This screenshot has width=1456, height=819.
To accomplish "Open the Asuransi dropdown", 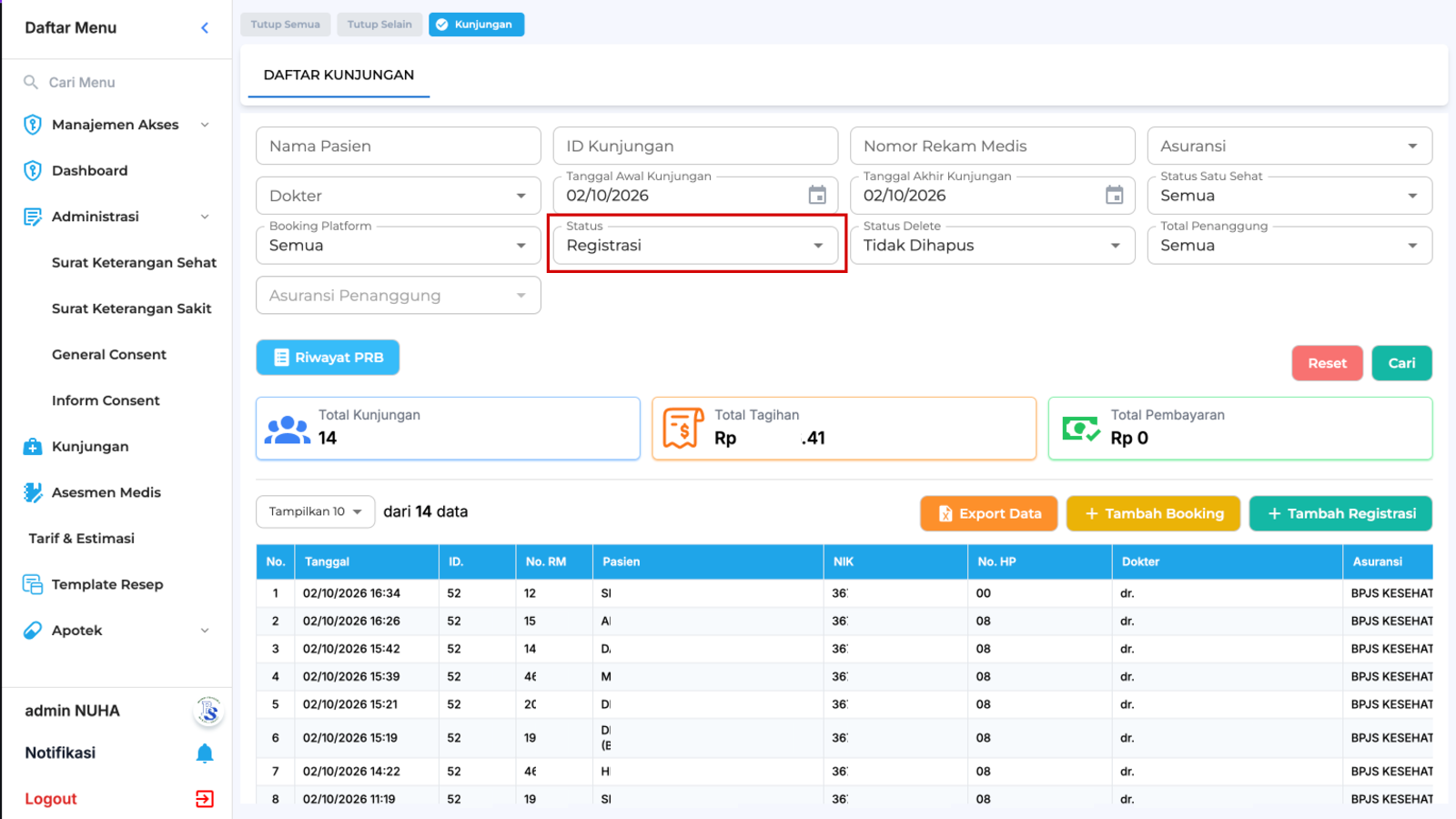I will click(1289, 146).
